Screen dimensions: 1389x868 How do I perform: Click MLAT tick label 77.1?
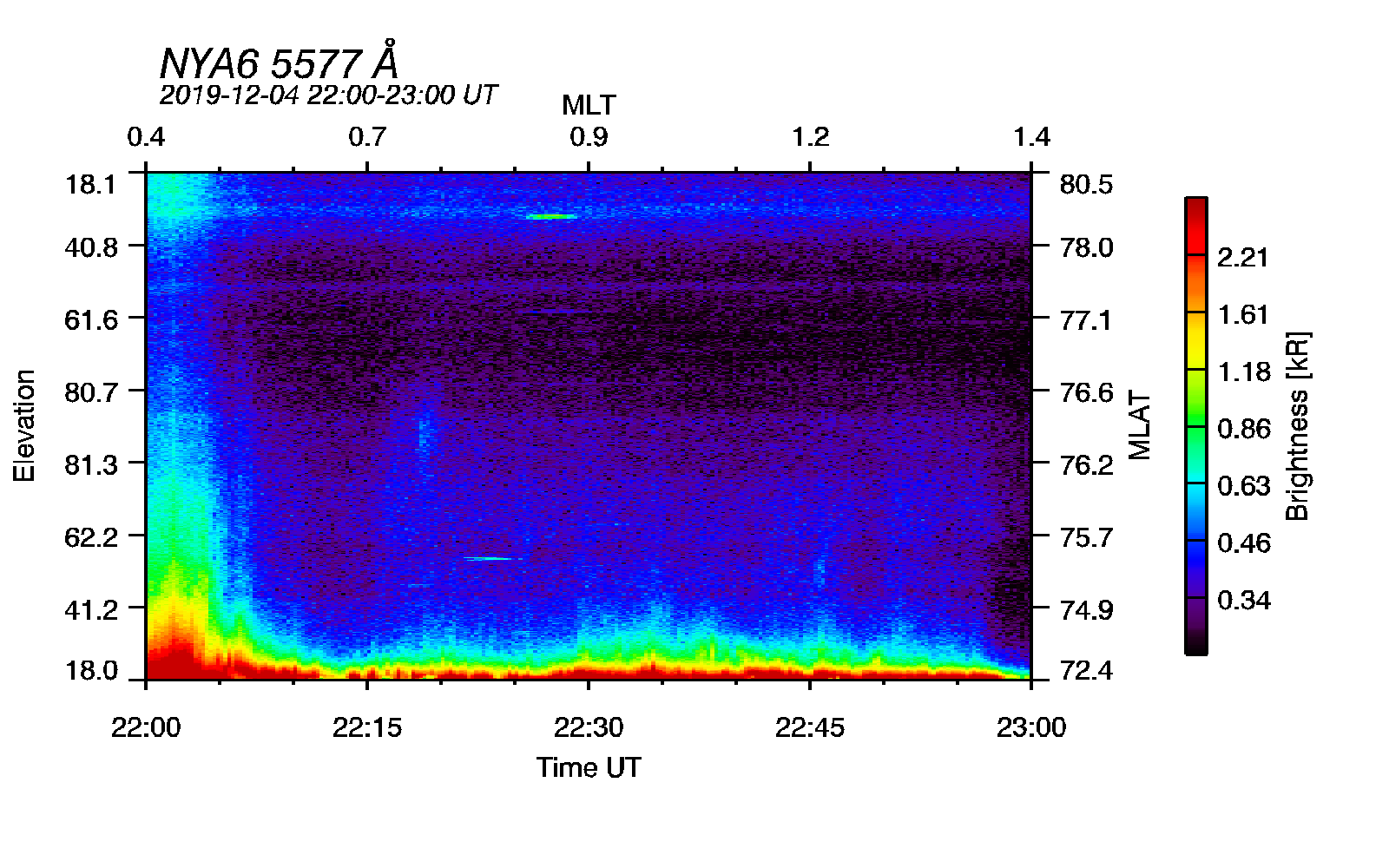click(x=1086, y=320)
